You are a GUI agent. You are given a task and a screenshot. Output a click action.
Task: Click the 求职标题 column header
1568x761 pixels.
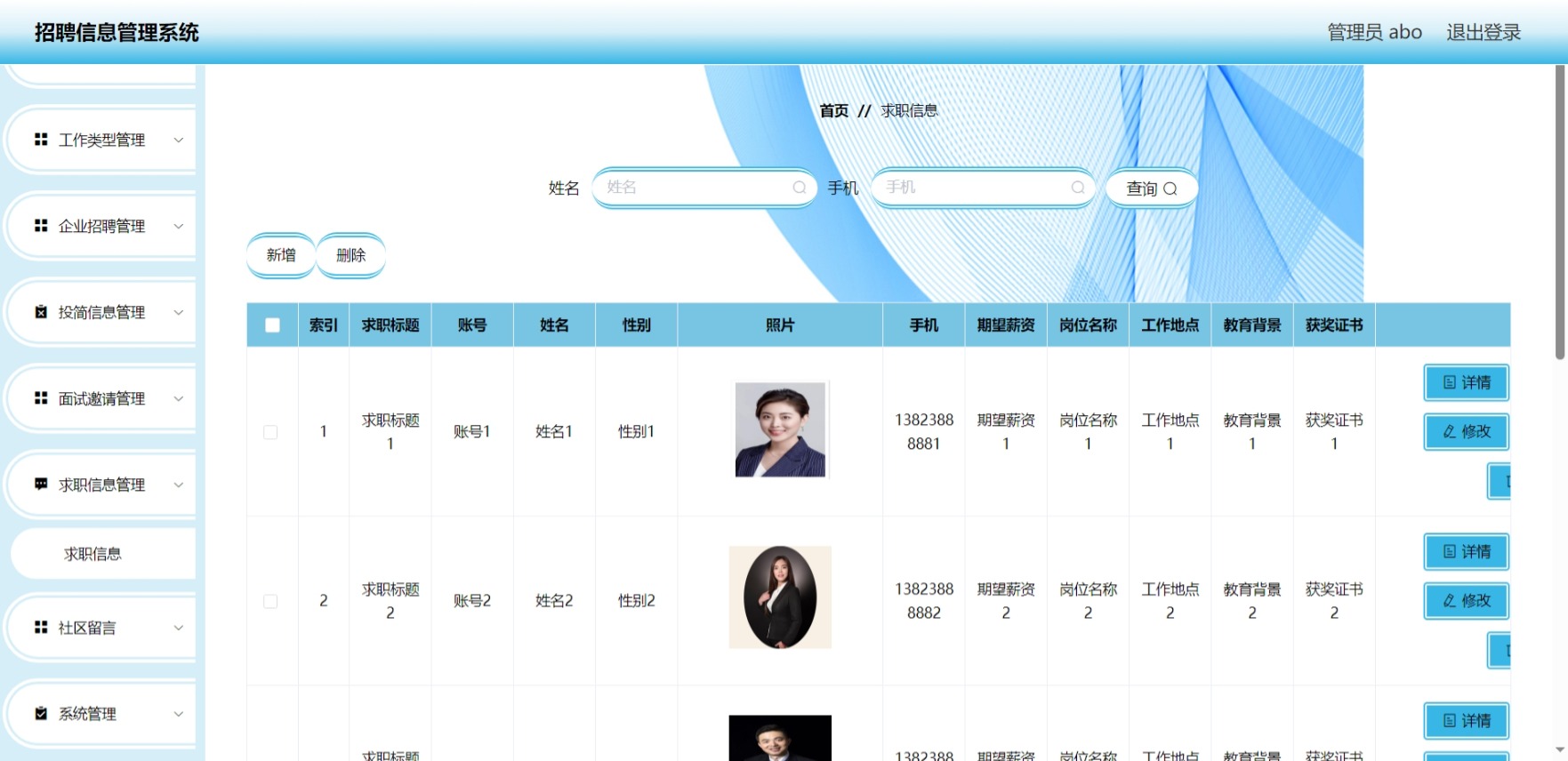click(390, 325)
